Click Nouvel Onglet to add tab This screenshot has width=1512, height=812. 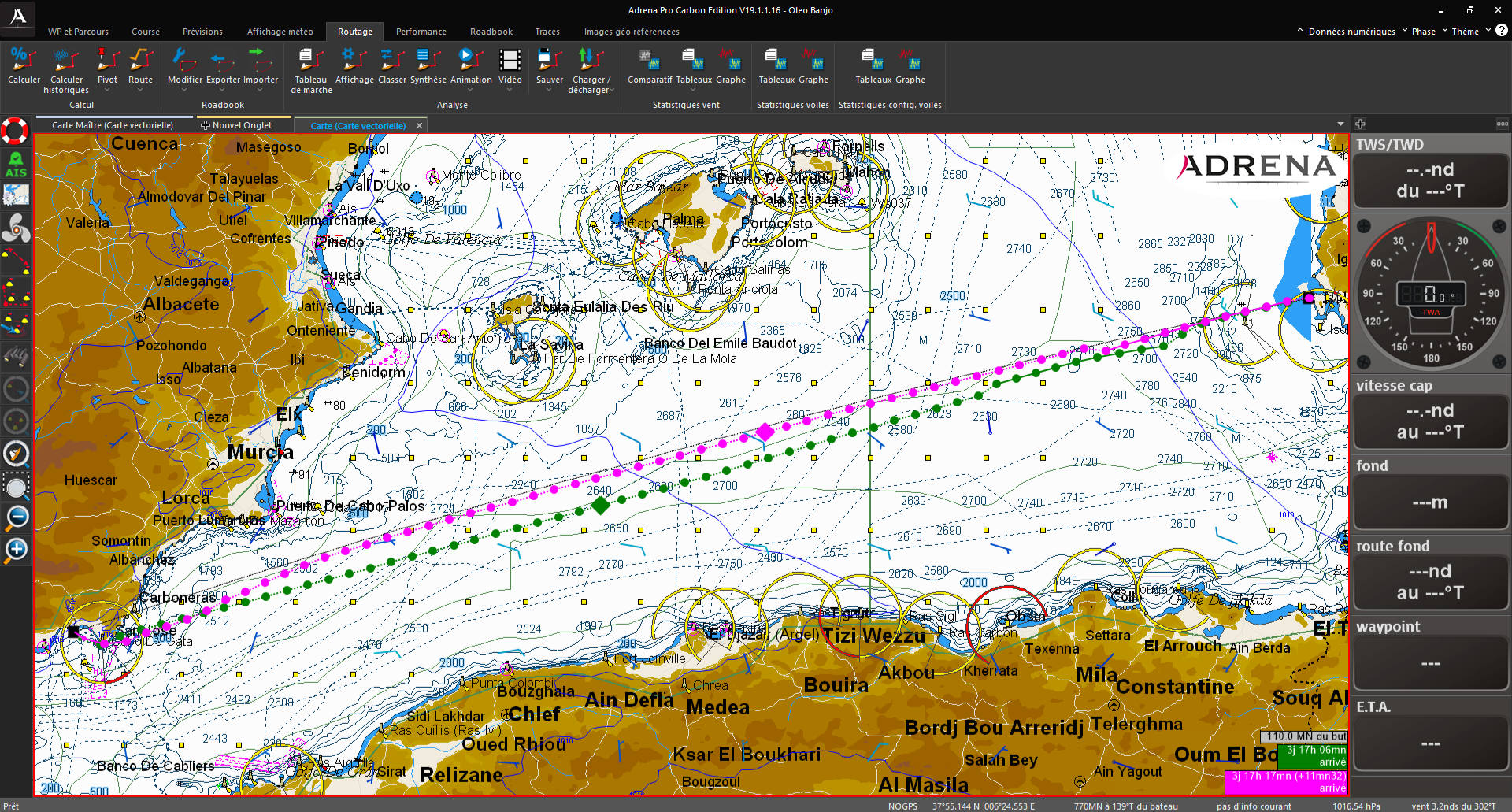point(236,125)
